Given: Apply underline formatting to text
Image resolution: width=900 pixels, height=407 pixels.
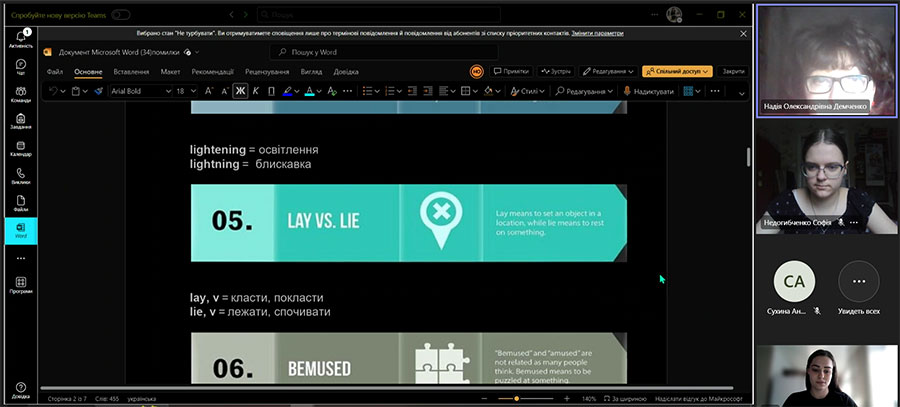Looking at the screenshot, I should pyautogui.click(x=272, y=91).
